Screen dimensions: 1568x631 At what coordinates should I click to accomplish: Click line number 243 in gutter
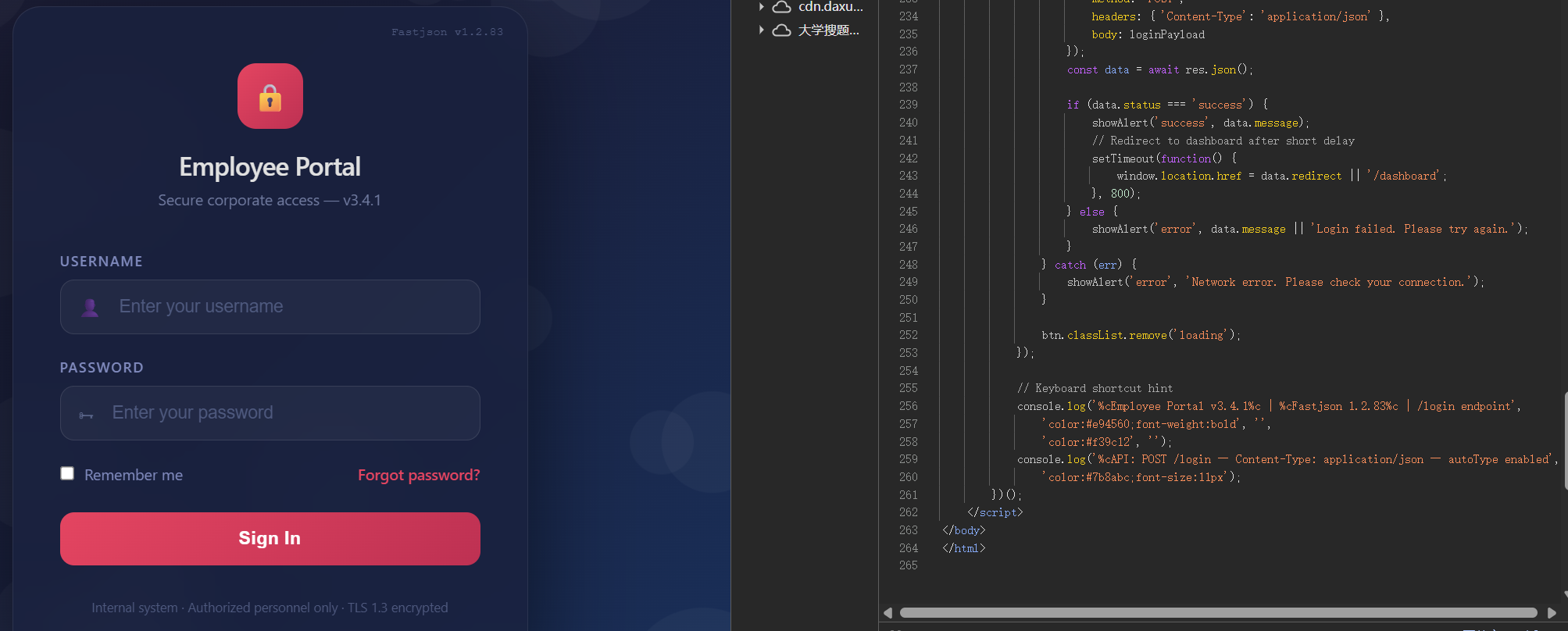coord(908,176)
